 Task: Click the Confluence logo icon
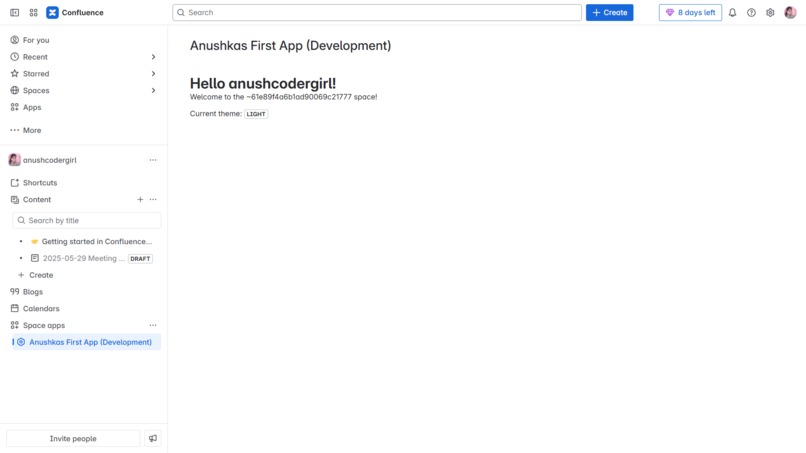point(52,12)
